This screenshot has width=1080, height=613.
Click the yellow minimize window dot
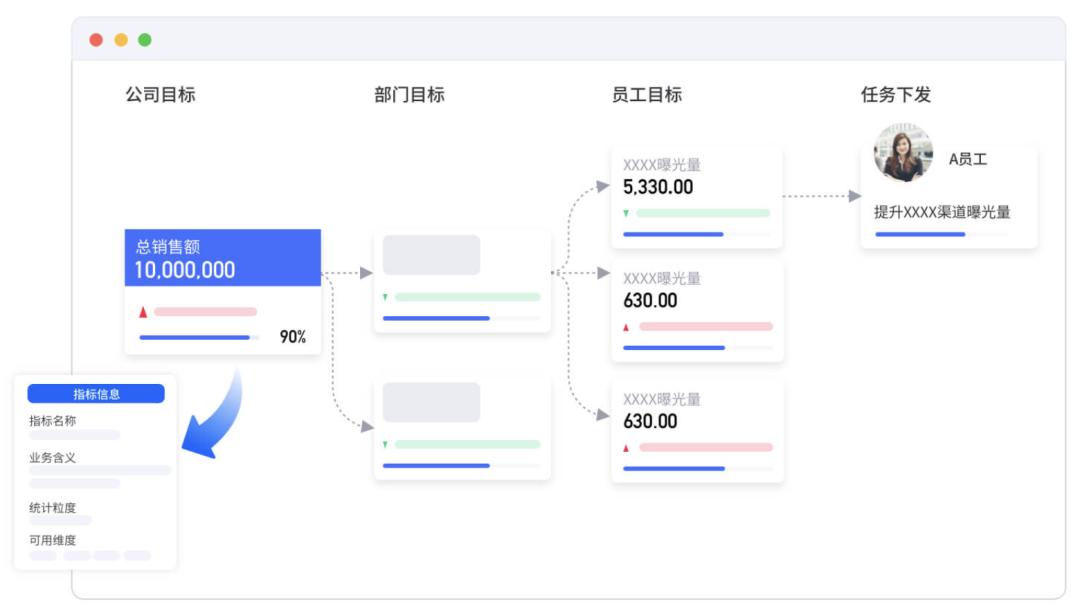121,40
